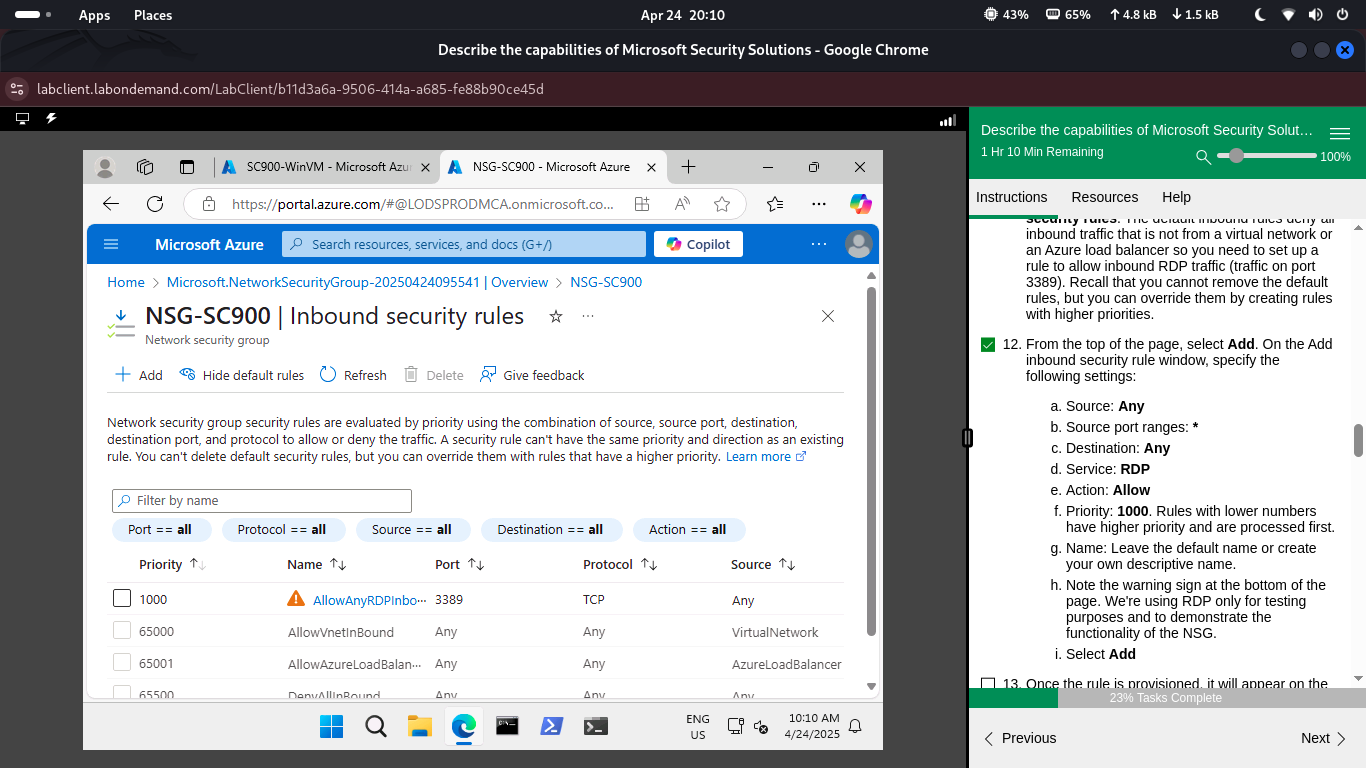Switch to the Resources tab
1366x768 pixels.
(1104, 197)
